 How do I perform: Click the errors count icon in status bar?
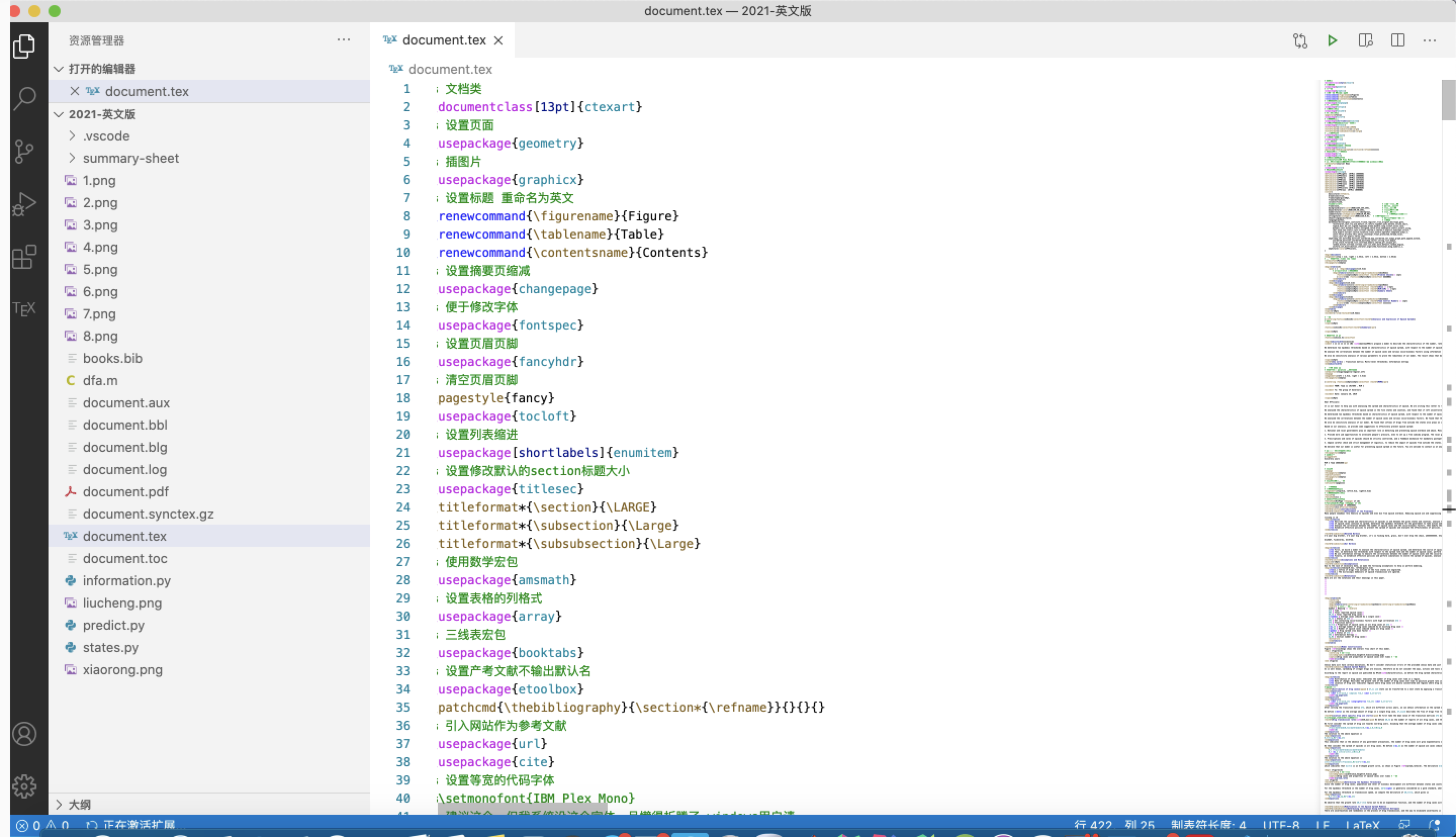click(28, 825)
